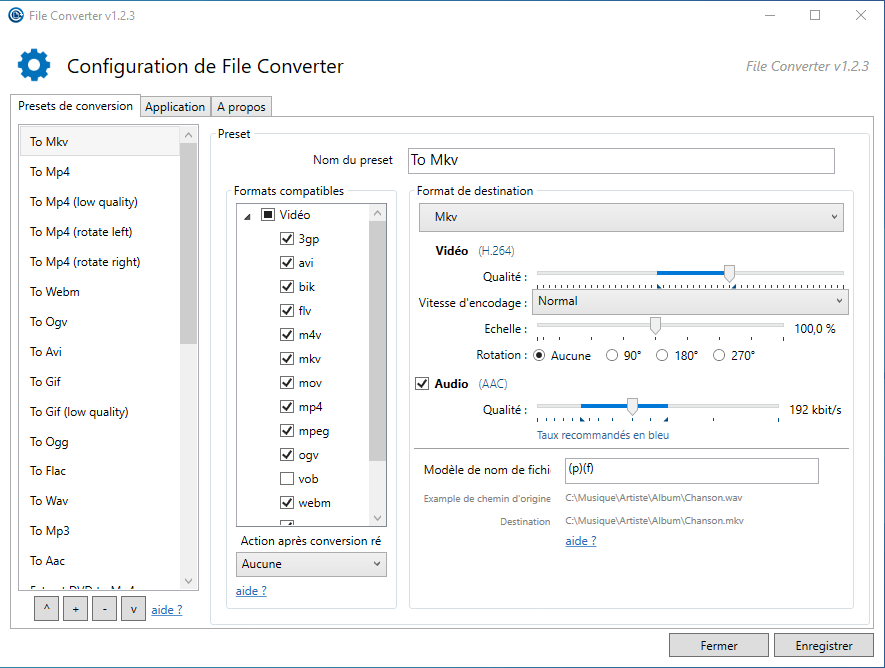
Task: Click the gear icon beside the configuration title
Action: point(34,65)
